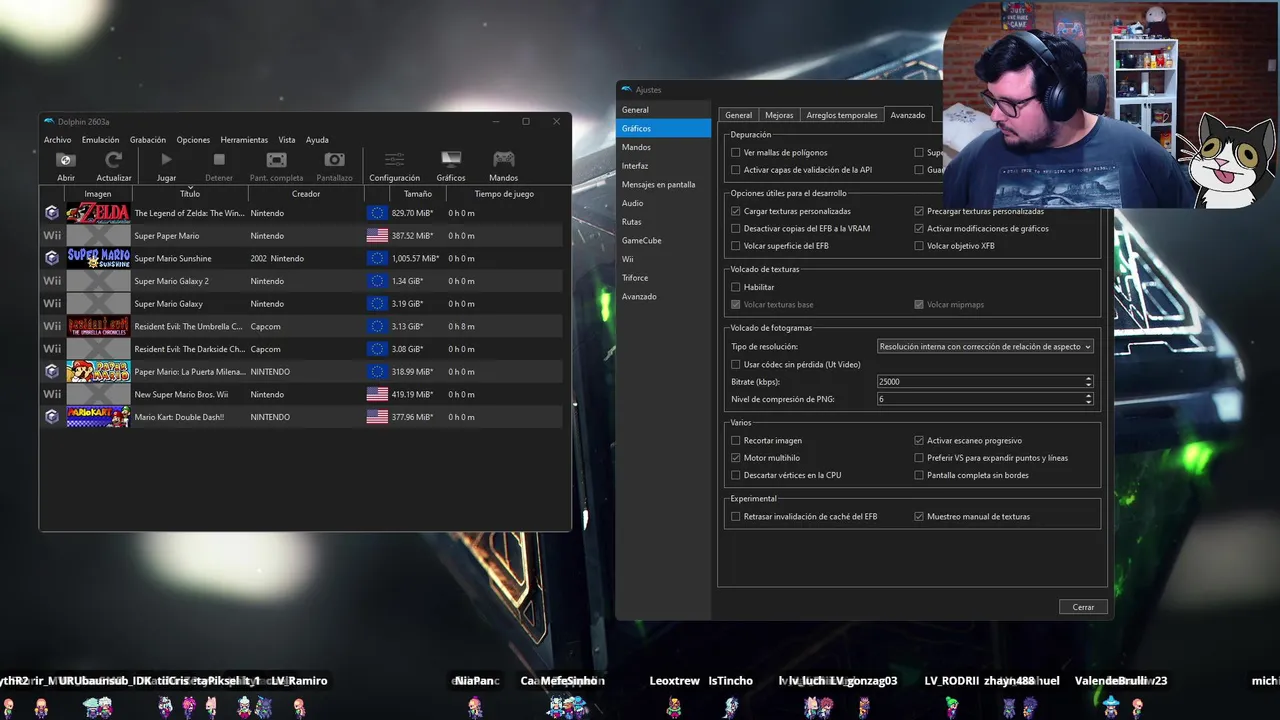The width and height of the screenshot is (1280, 720).
Task: Click the Wii icon for Super Mario Galaxy row
Action: tap(52, 304)
